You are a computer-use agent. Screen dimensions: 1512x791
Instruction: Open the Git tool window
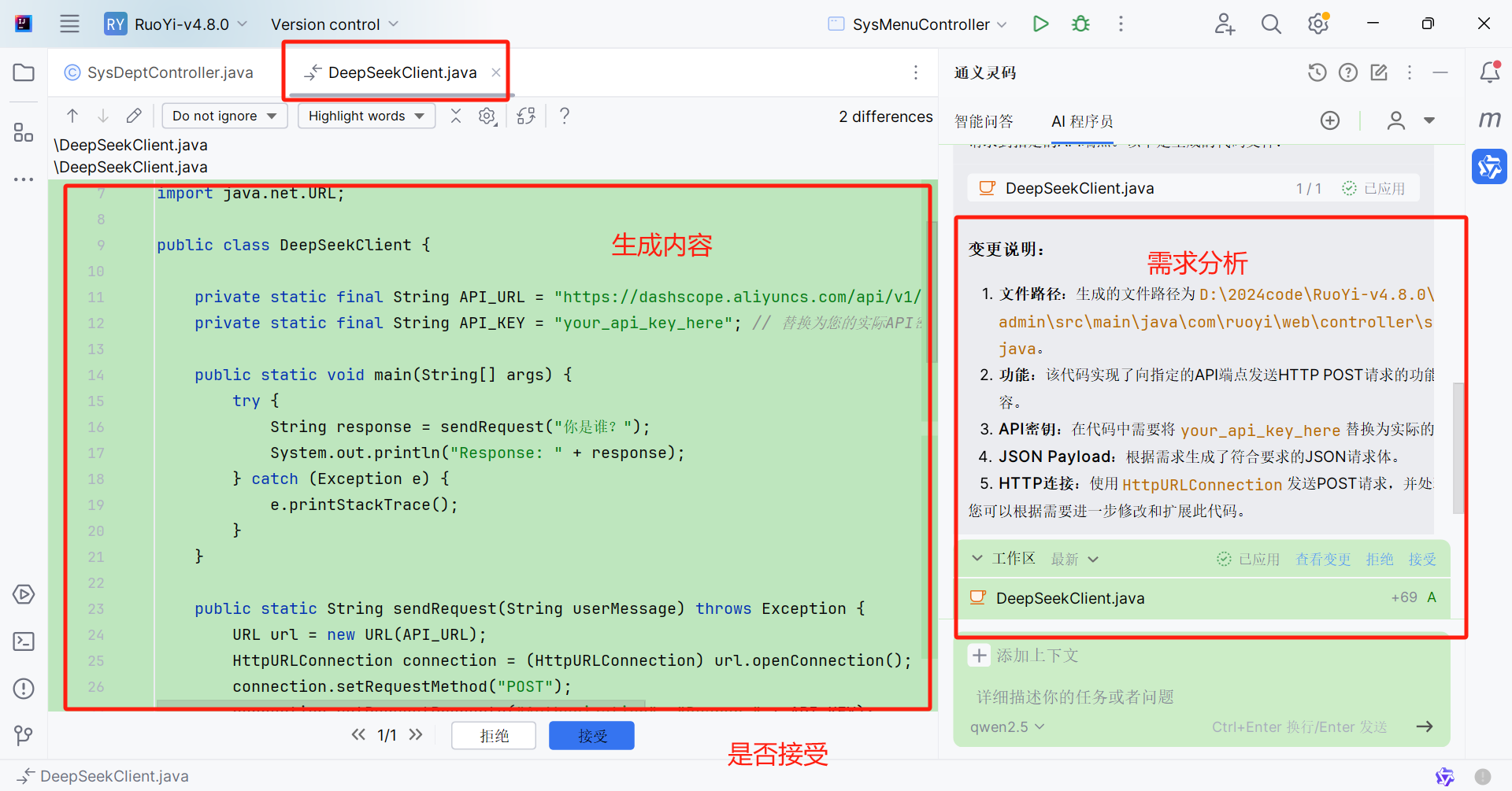tap(24, 736)
